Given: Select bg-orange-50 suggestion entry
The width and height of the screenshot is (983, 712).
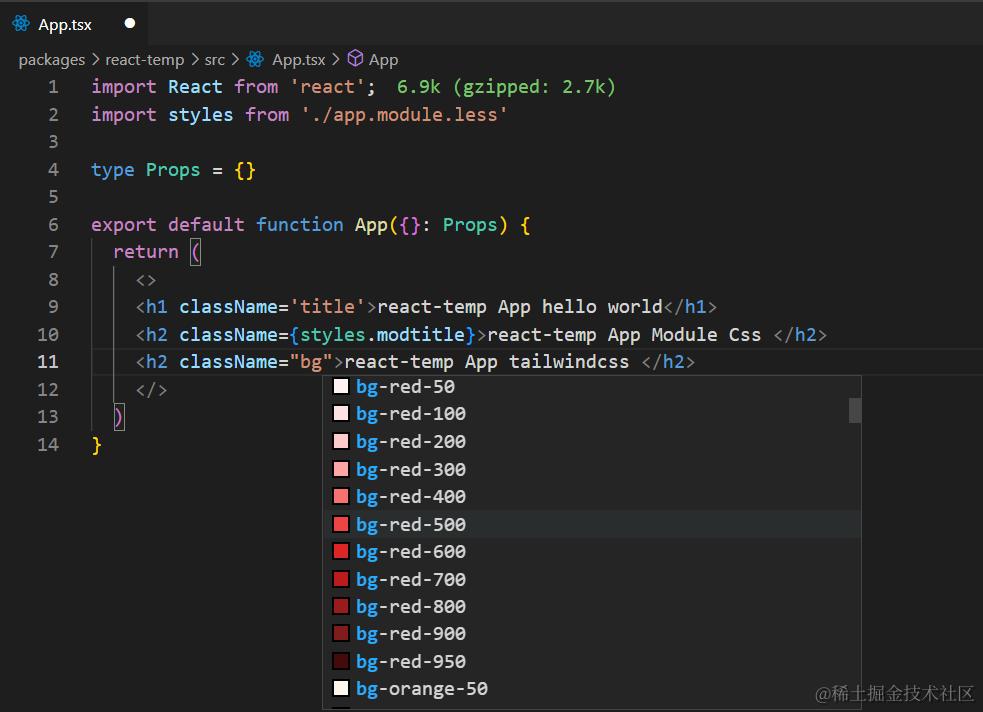Looking at the screenshot, I should tap(421, 689).
